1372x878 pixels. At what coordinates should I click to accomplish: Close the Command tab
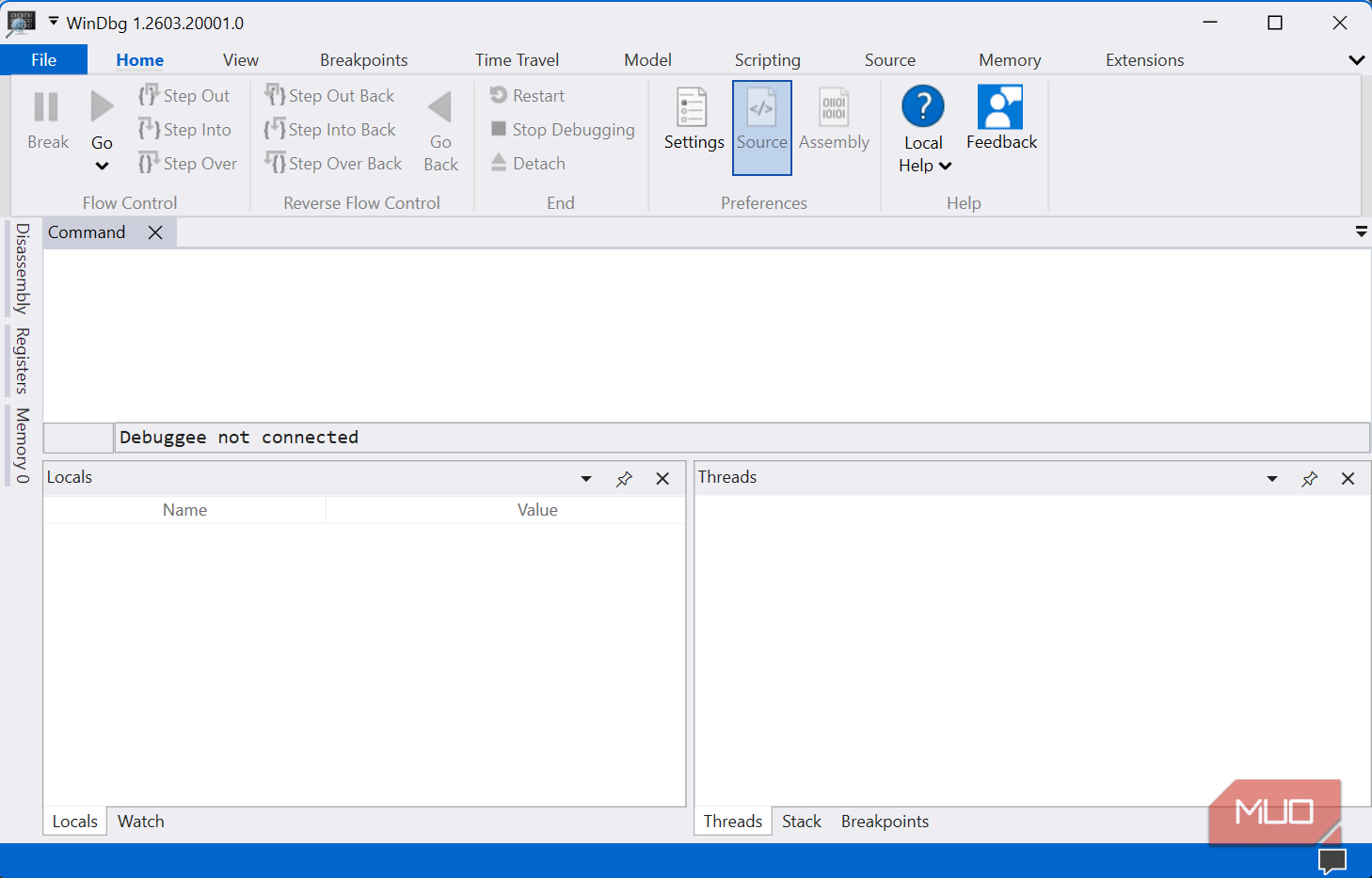pos(155,232)
